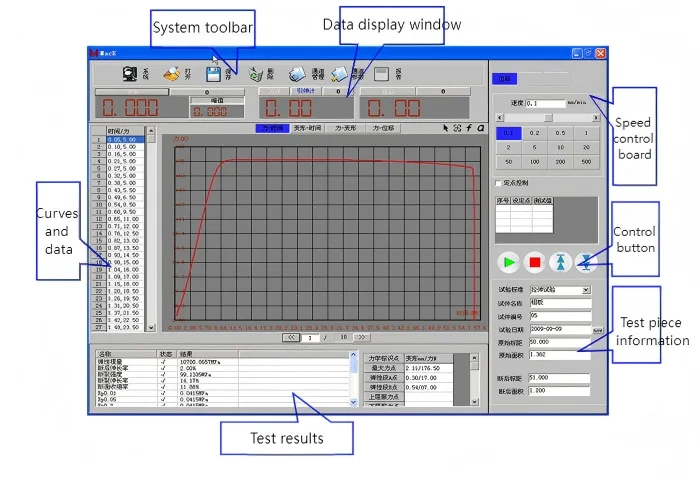Set speed preset to 5
Viewport: 700px width, 480px height.
tap(534, 147)
